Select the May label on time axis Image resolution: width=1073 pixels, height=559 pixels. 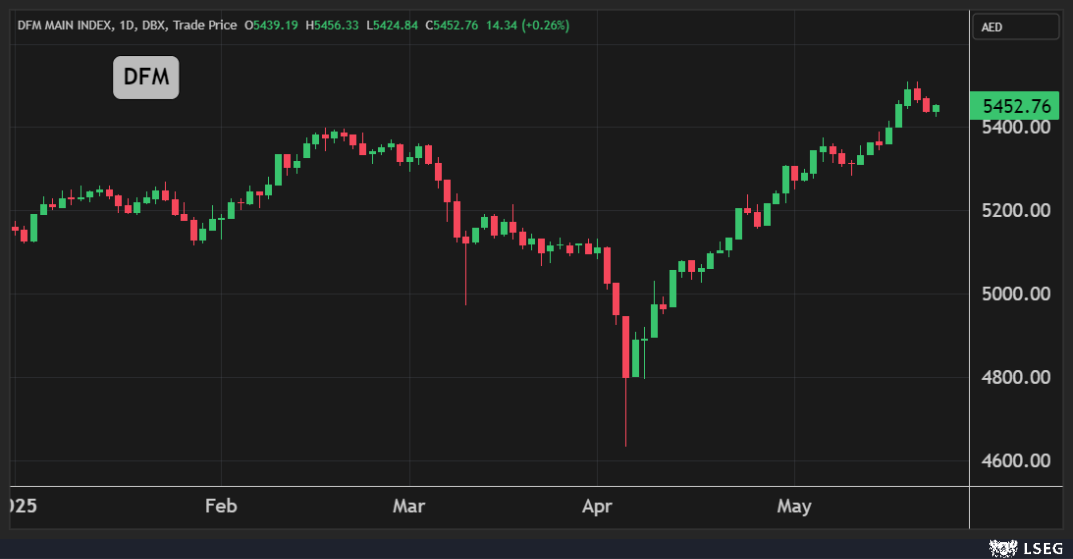(x=794, y=506)
